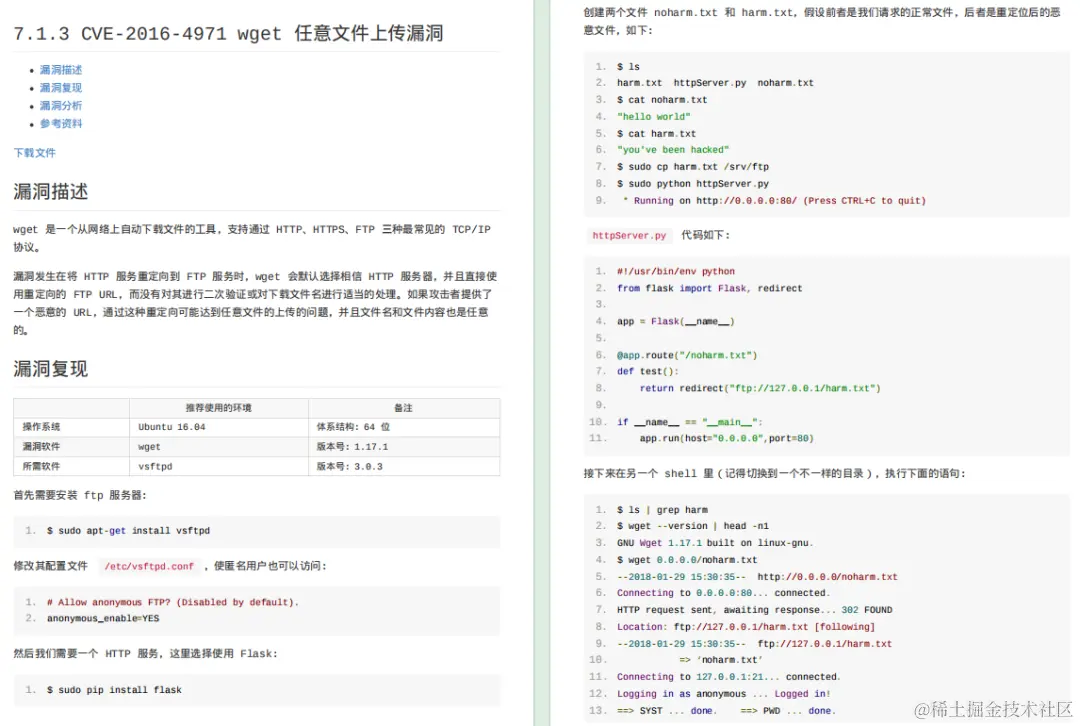This screenshot has height=726, width=1080.
Task: Click the => 'noharm.txt' output line
Action: (x=720, y=659)
